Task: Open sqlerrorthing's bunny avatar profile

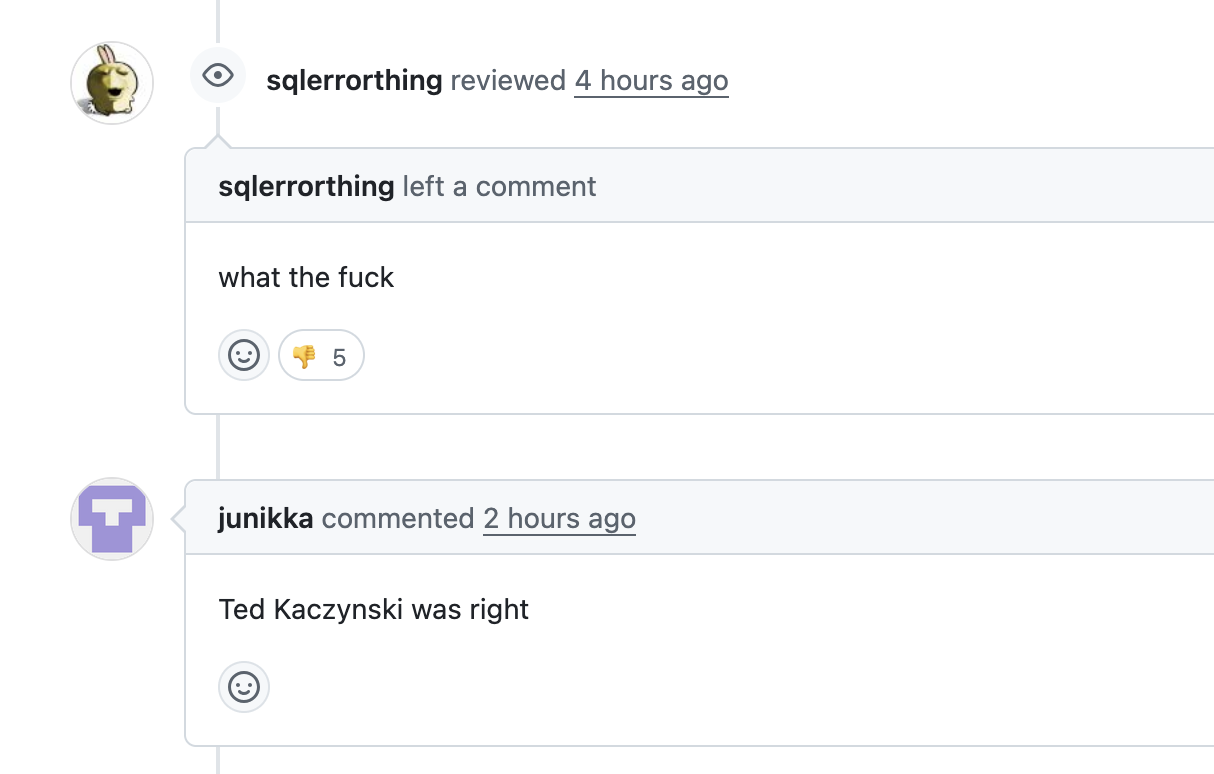Action: pyautogui.click(x=112, y=83)
